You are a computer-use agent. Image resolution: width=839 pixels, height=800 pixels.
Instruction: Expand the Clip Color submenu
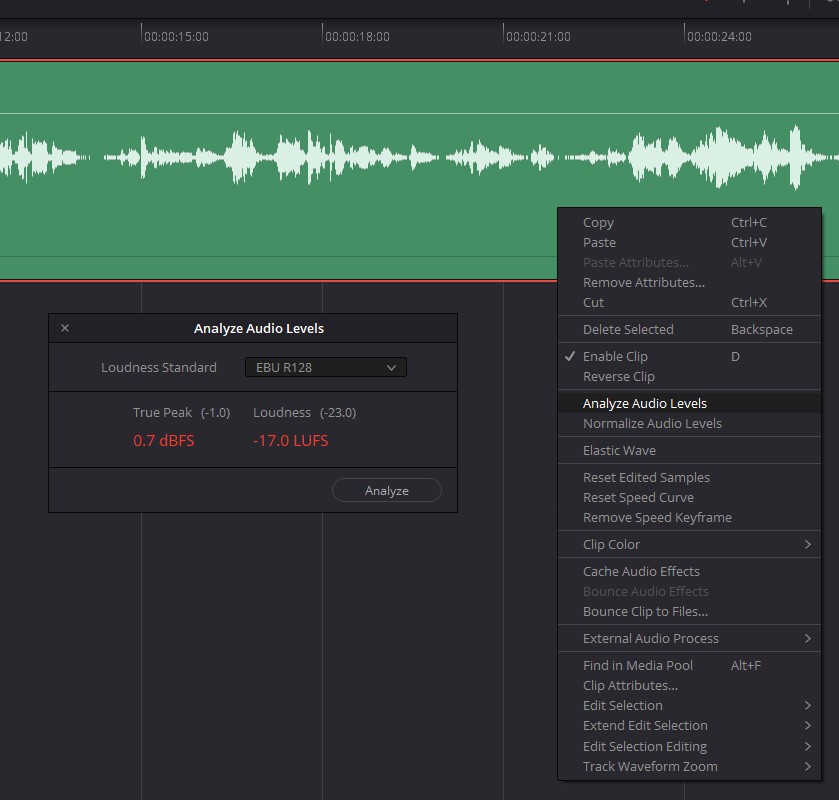point(689,544)
